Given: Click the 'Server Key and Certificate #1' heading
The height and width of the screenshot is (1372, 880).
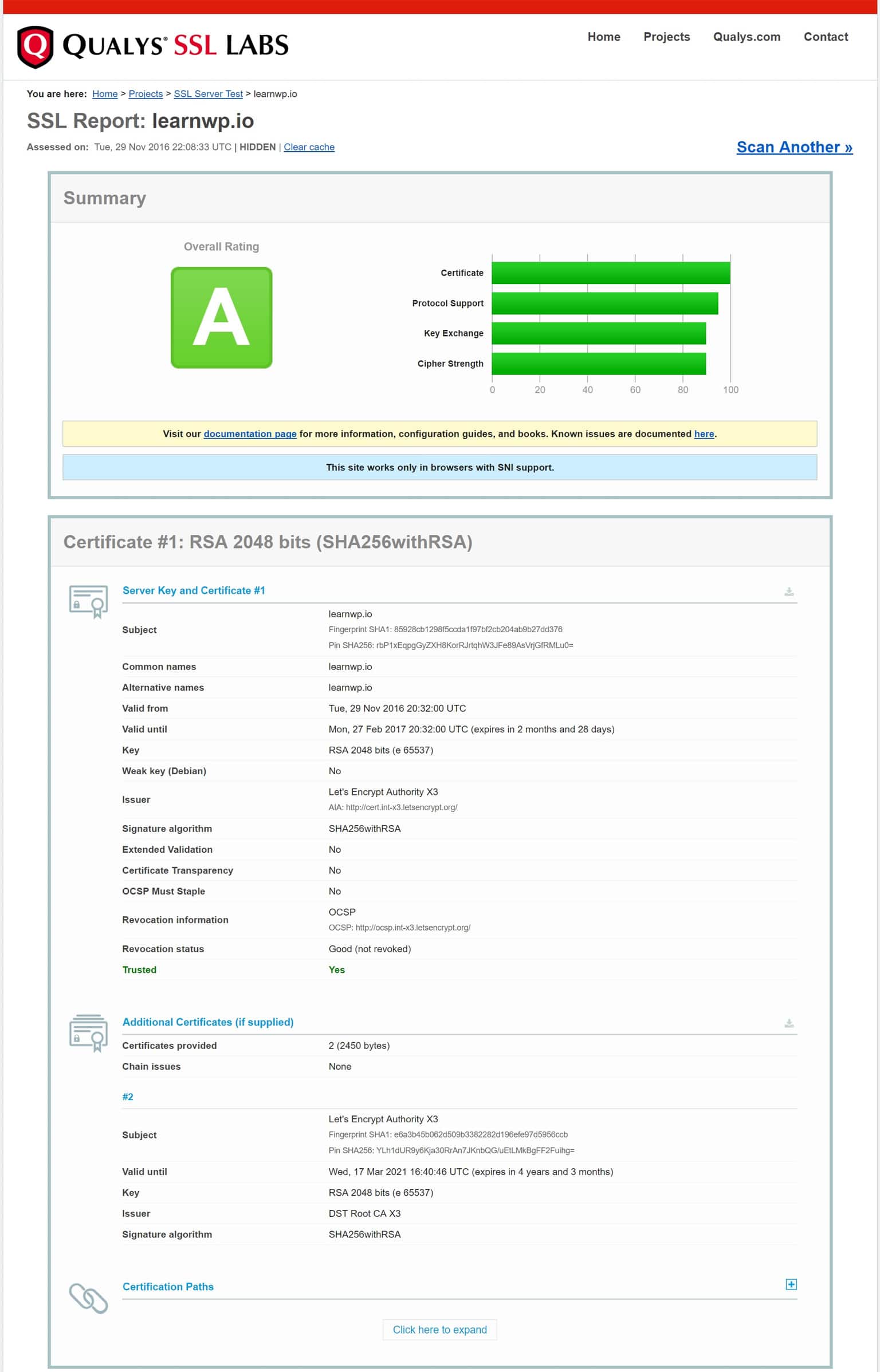Looking at the screenshot, I should pos(194,590).
